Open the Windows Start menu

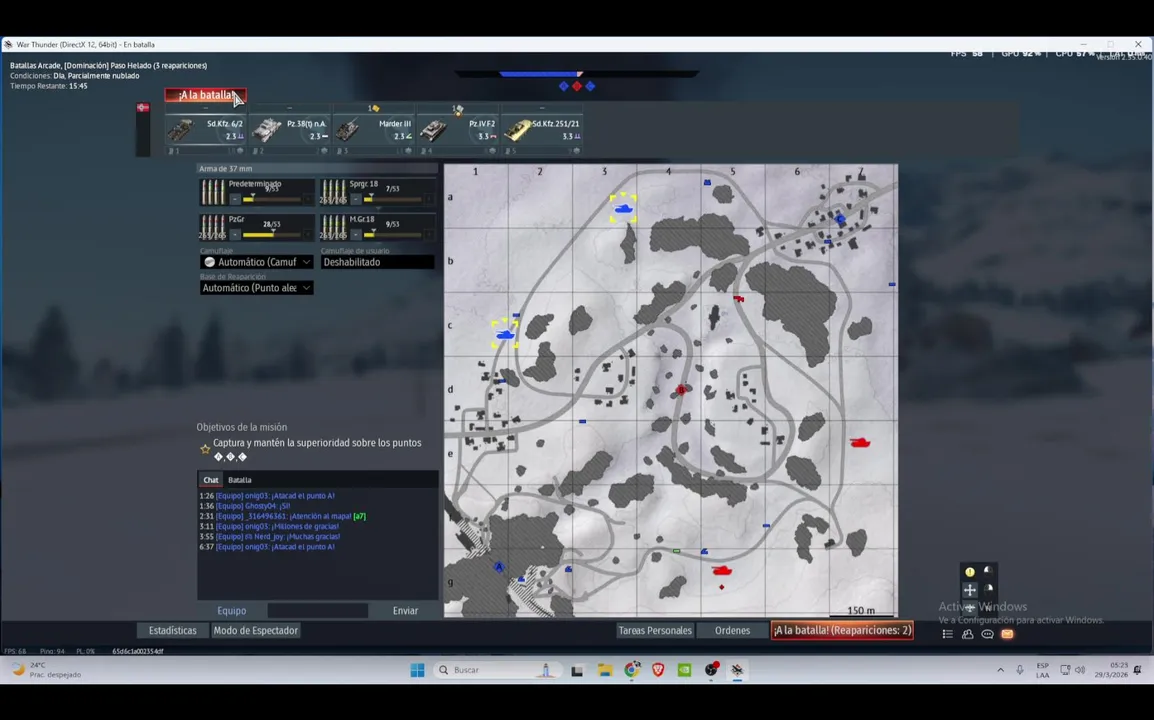(417, 670)
